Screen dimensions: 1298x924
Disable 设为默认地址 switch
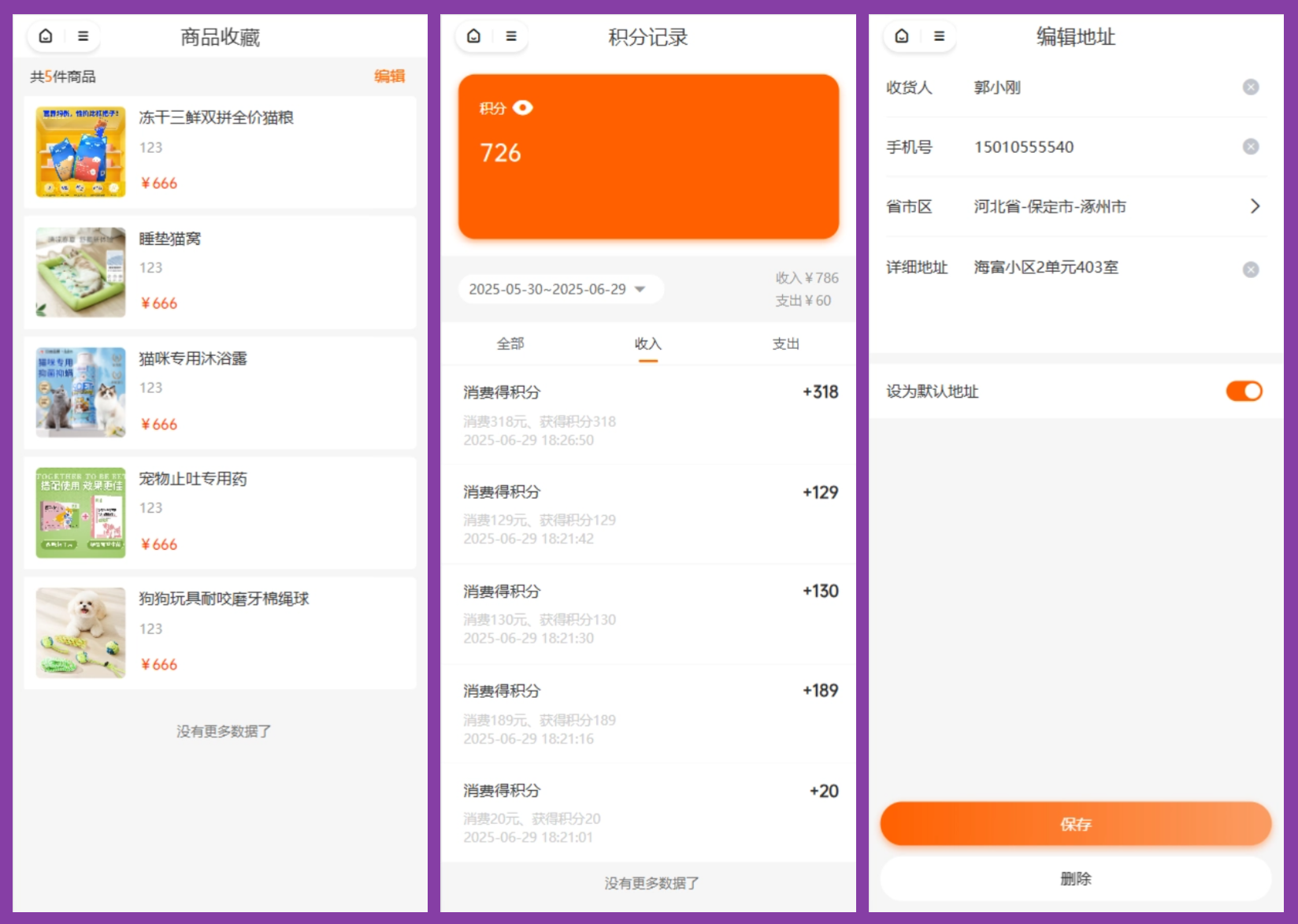pos(1244,391)
